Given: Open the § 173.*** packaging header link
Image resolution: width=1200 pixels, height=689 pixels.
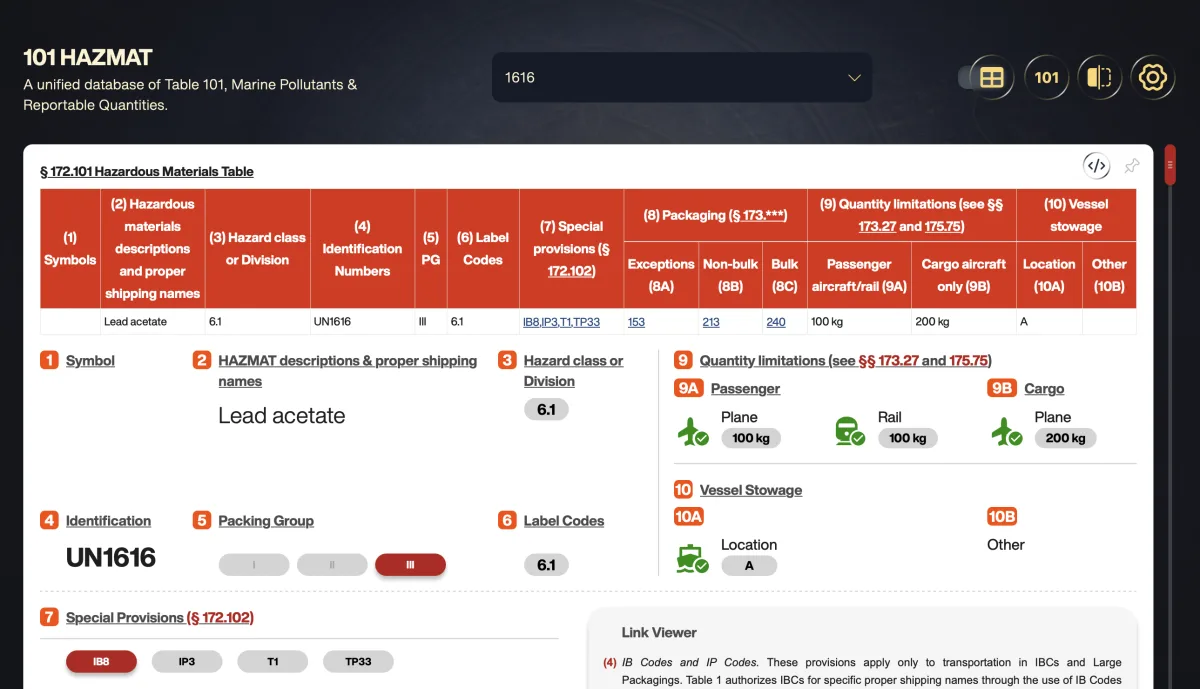Looking at the screenshot, I should [760, 215].
